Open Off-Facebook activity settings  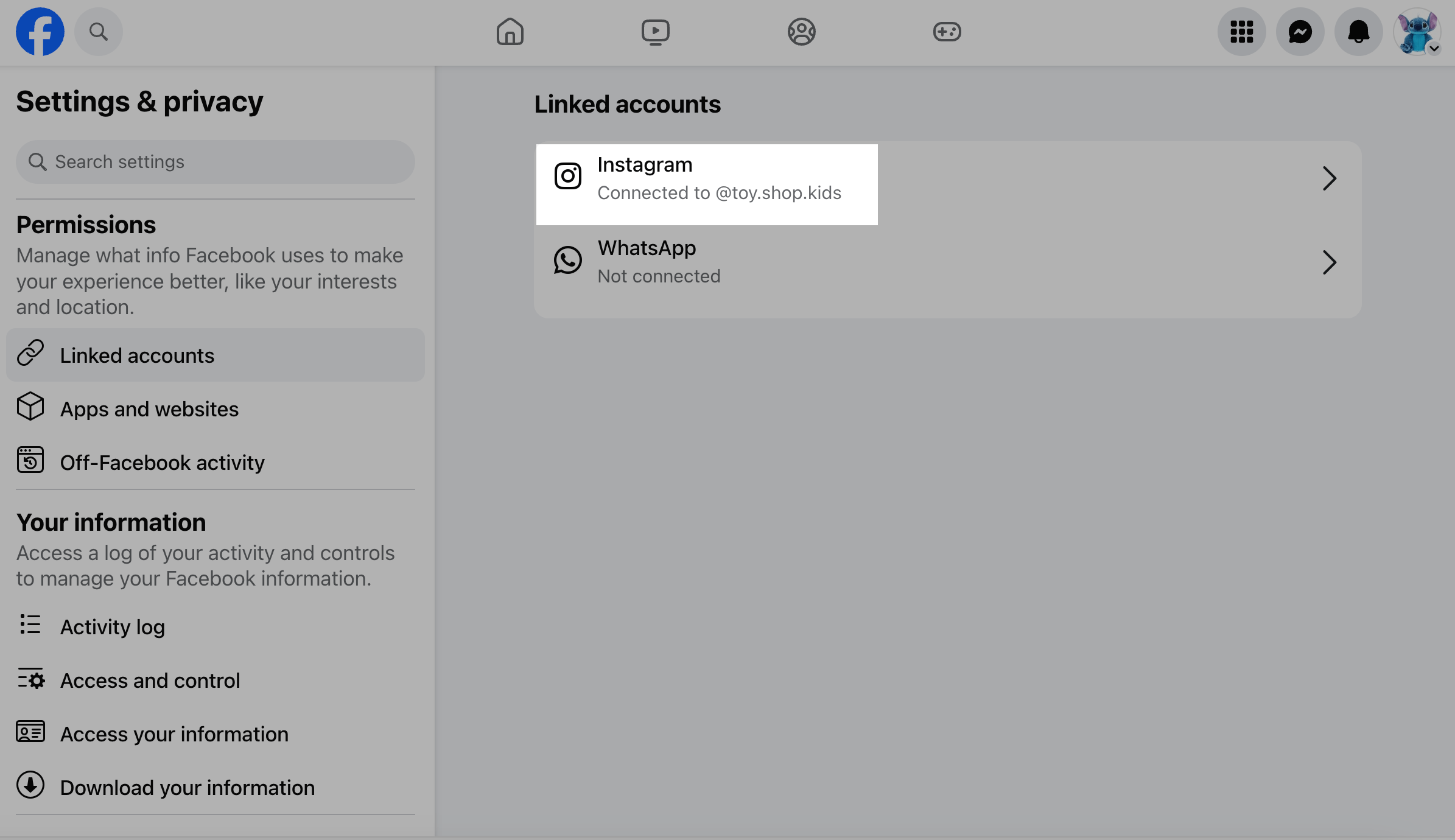pyautogui.click(x=162, y=463)
